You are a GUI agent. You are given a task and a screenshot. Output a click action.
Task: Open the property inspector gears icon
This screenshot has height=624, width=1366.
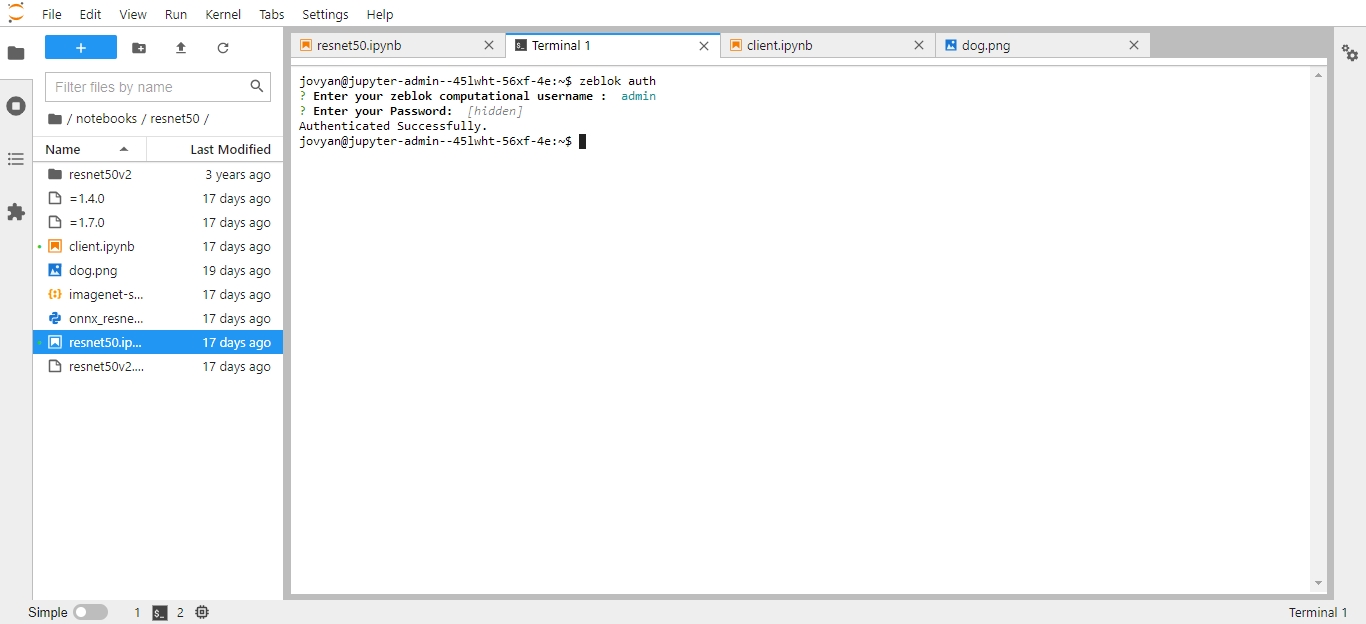(1350, 53)
